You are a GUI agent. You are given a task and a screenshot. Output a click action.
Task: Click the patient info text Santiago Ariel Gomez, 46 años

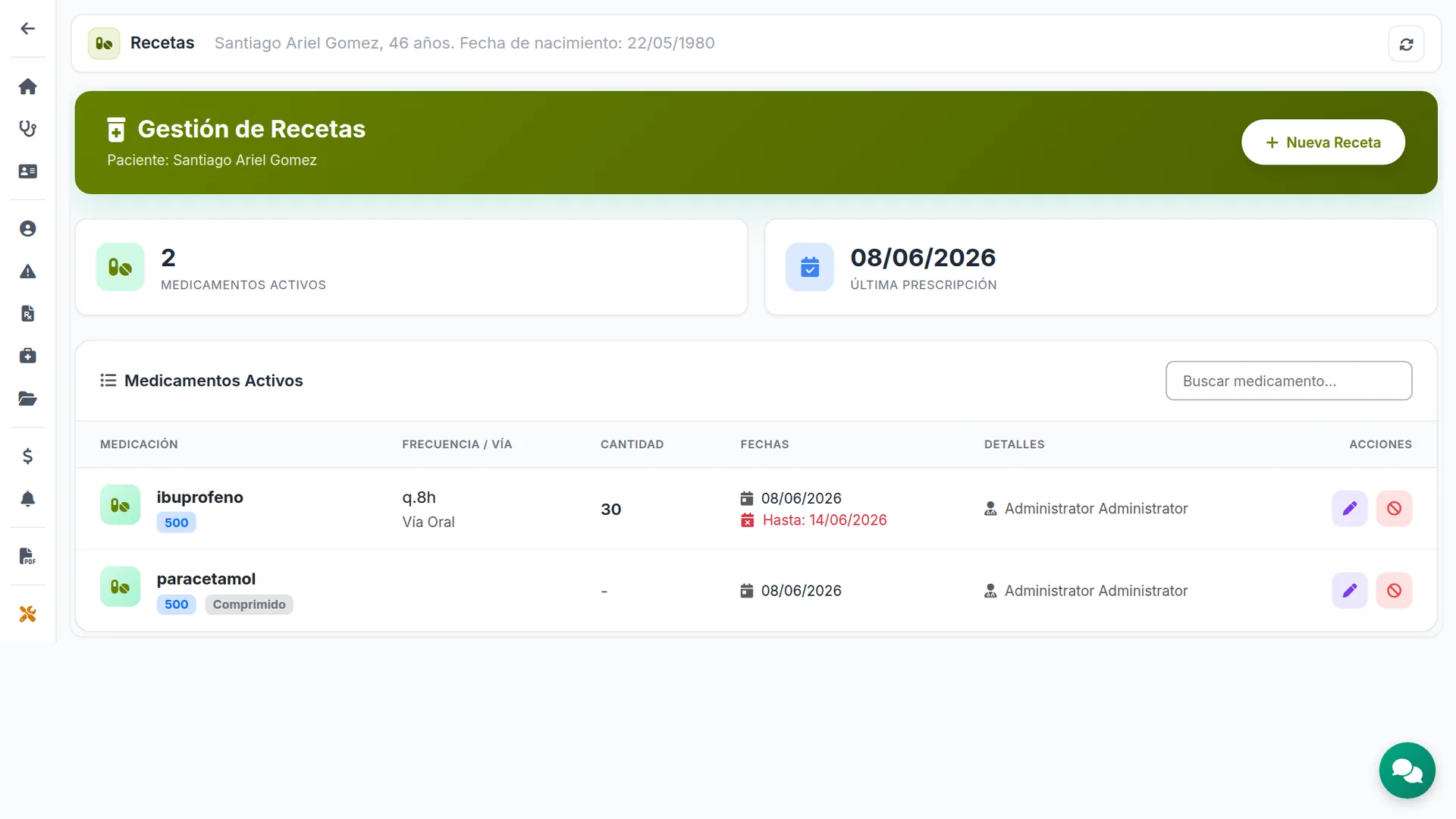click(x=464, y=43)
